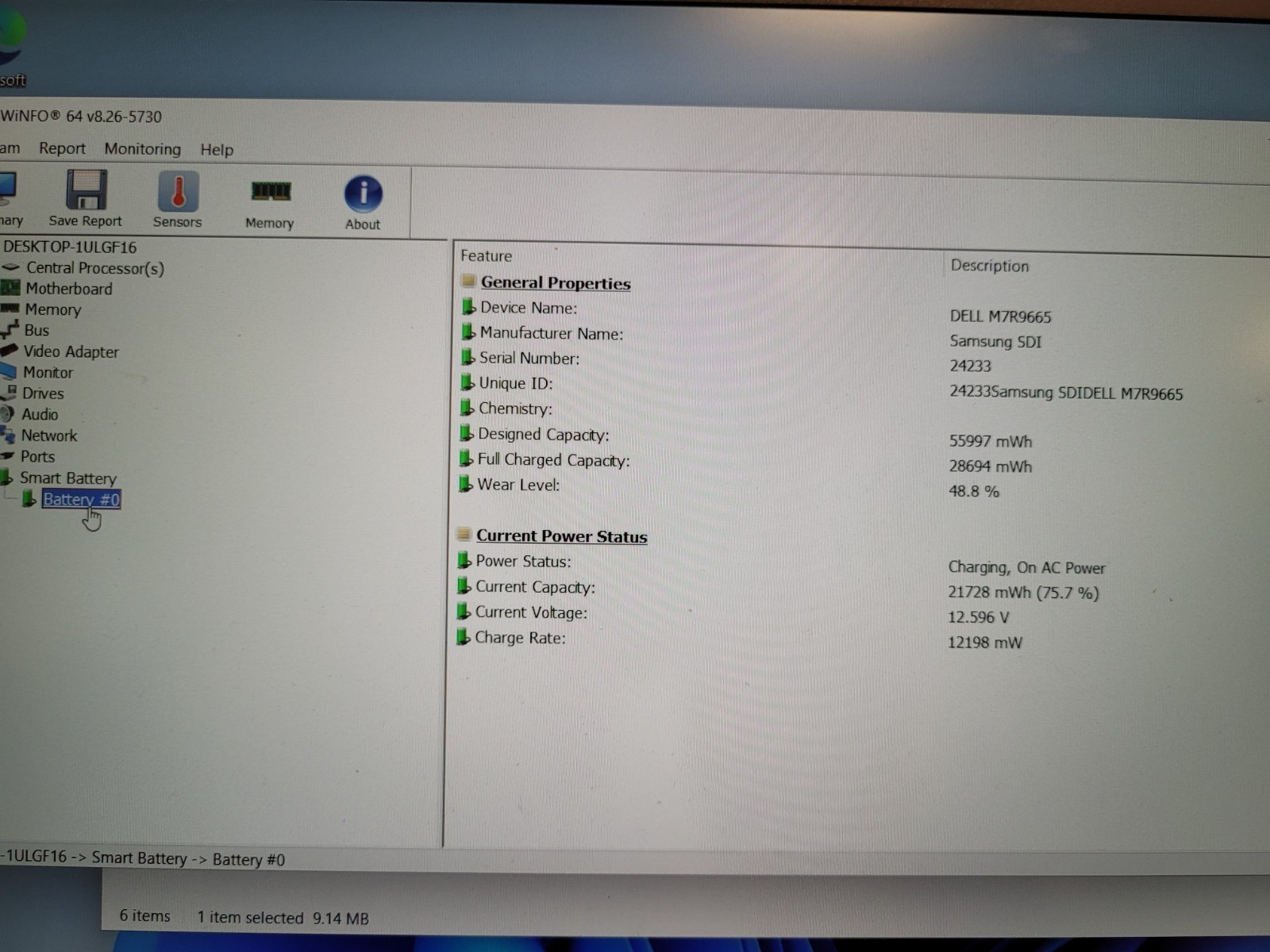Select Motherboard in the tree

coord(69,289)
